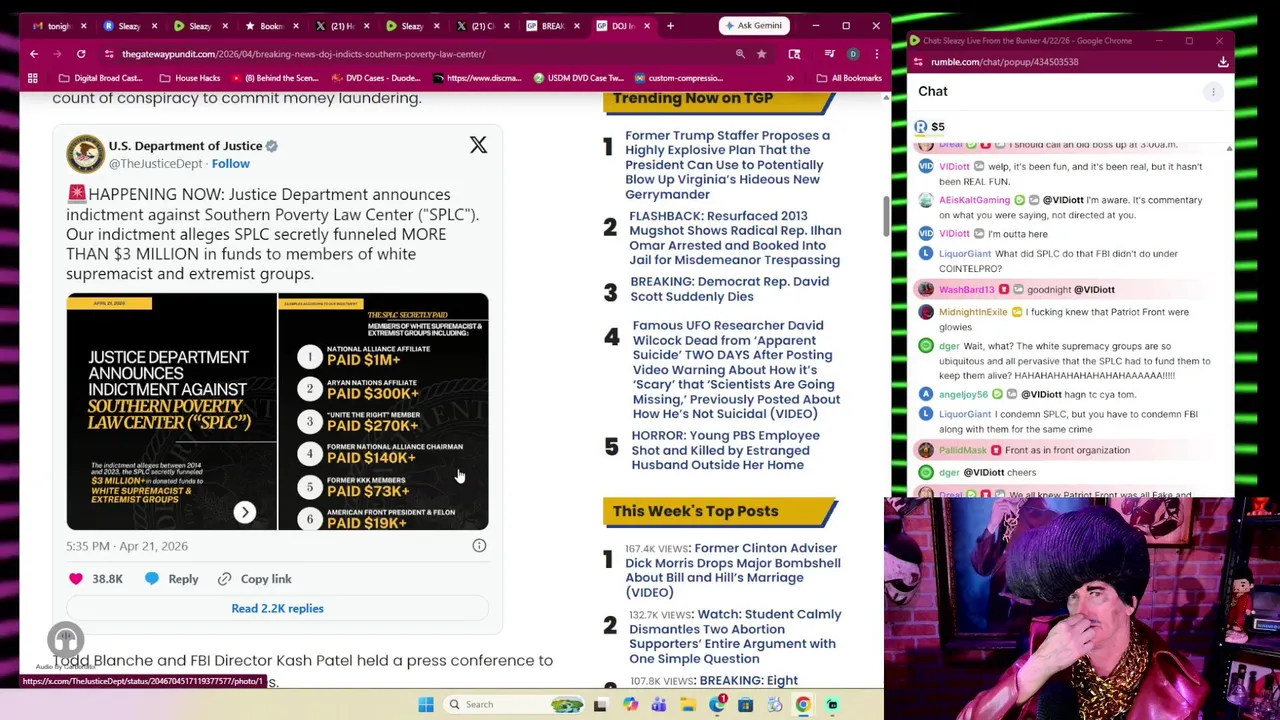The image size is (1280, 720).
Task: Go forward in the browser
Action: pyautogui.click(x=57, y=54)
